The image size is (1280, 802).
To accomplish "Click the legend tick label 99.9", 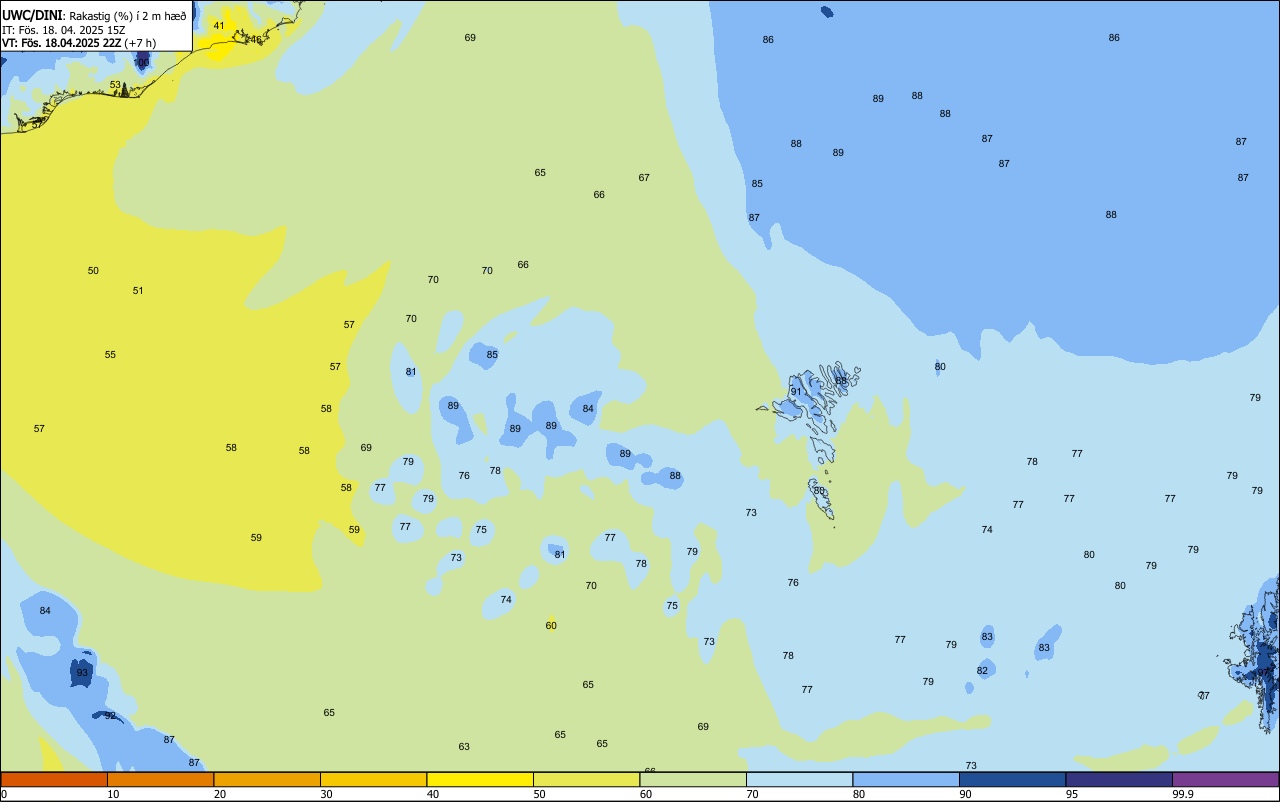I will [x=1183, y=794].
